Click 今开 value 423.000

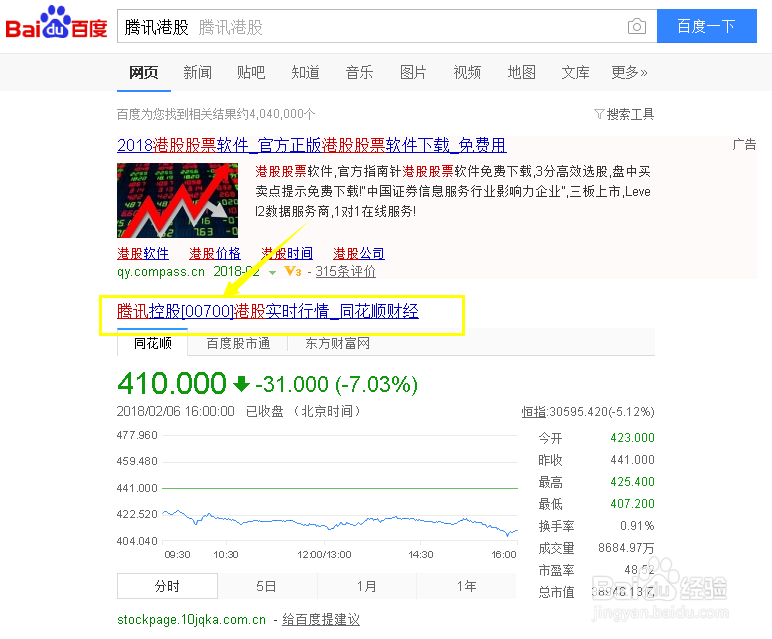coord(632,438)
